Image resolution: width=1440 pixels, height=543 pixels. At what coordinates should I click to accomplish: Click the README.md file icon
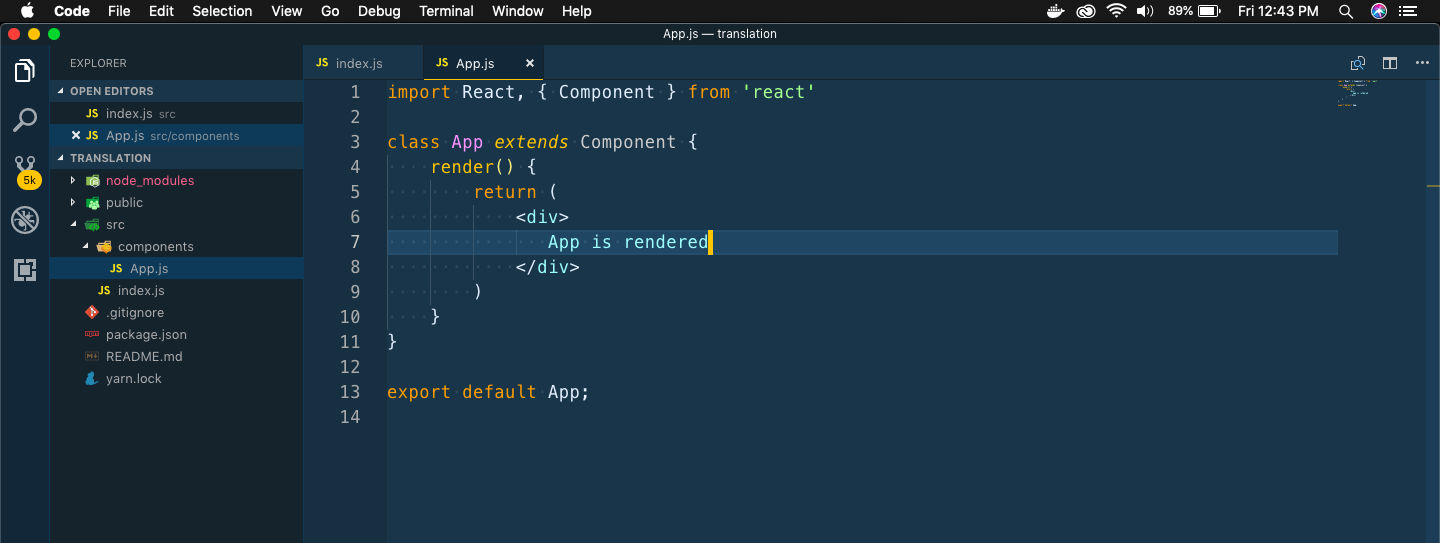click(x=93, y=357)
